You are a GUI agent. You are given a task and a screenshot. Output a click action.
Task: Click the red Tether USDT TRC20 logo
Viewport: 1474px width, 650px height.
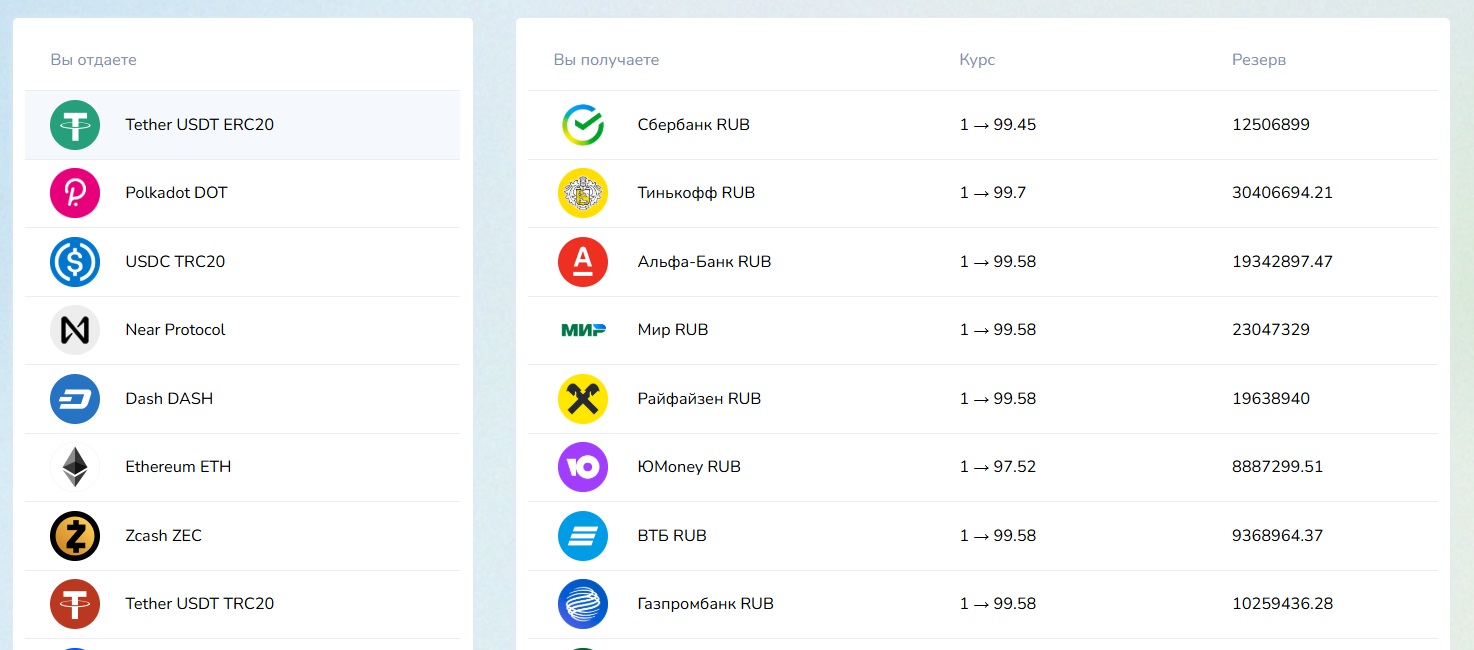pos(75,604)
